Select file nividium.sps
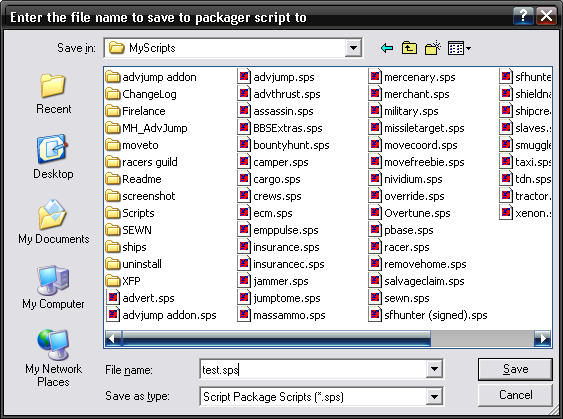Image resolution: width=563 pixels, height=419 pixels. [x=405, y=179]
